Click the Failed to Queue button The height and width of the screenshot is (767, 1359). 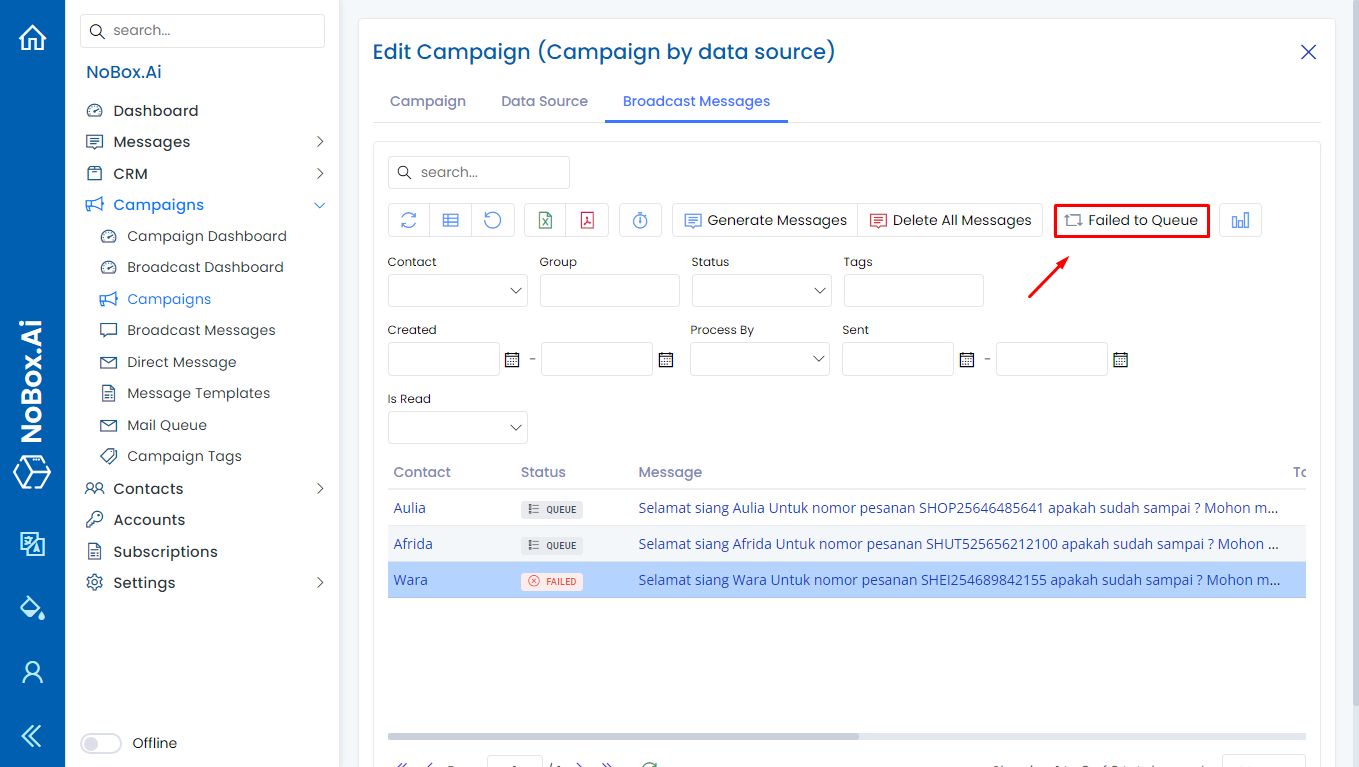click(x=1131, y=220)
